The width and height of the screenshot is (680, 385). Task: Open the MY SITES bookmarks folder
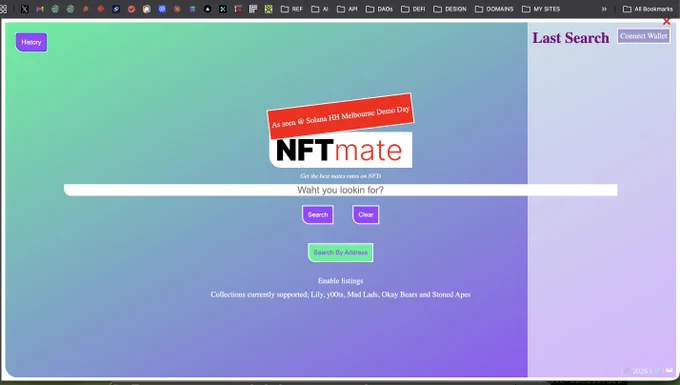click(x=541, y=9)
